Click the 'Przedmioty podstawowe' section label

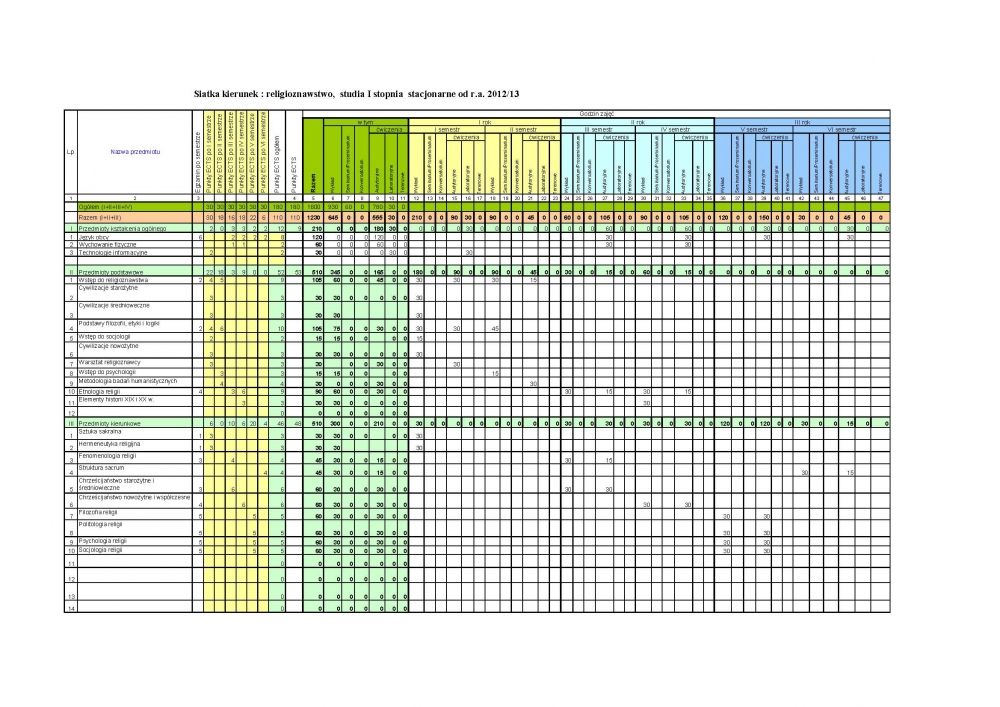pyautogui.click(x=111, y=271)
